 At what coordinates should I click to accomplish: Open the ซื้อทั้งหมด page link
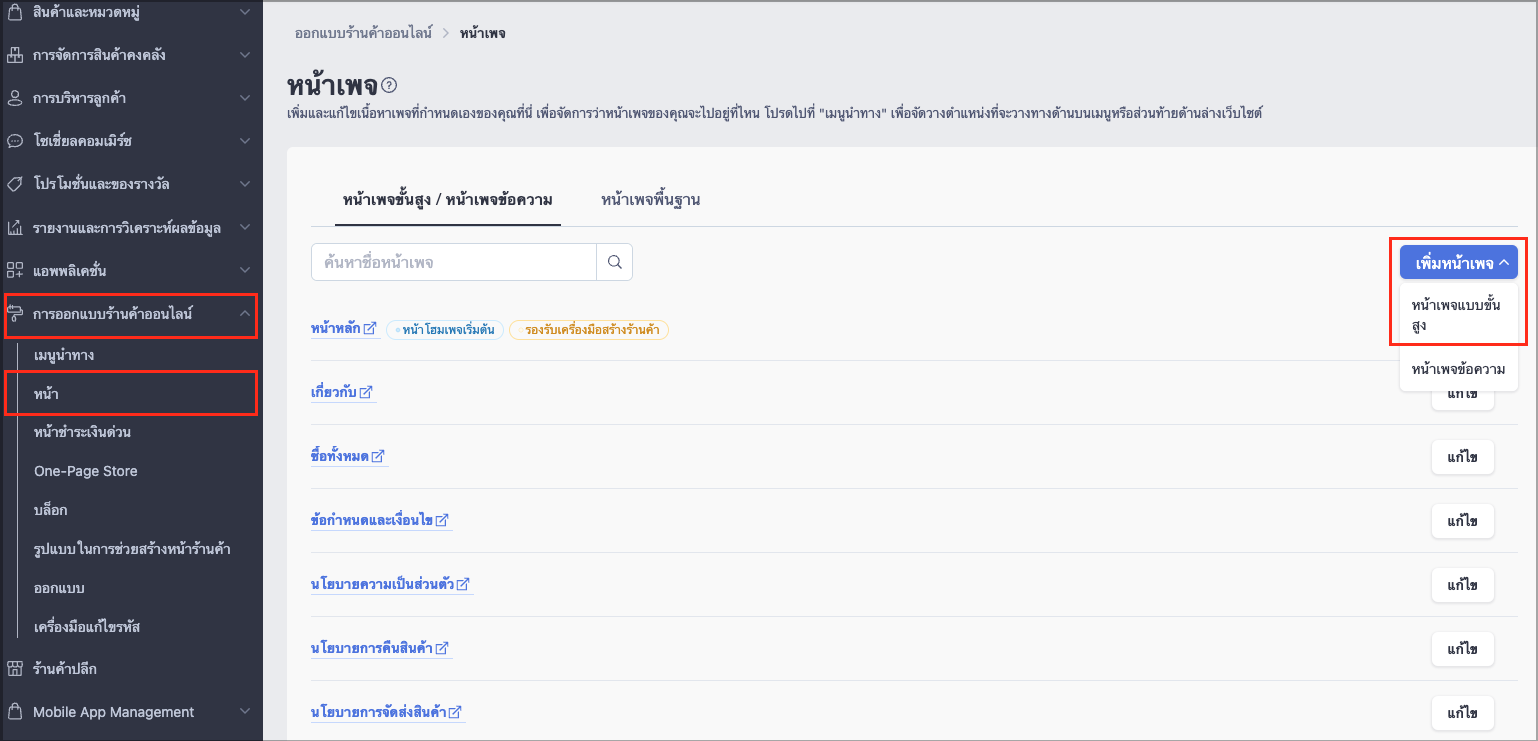[x=340, y=456]
